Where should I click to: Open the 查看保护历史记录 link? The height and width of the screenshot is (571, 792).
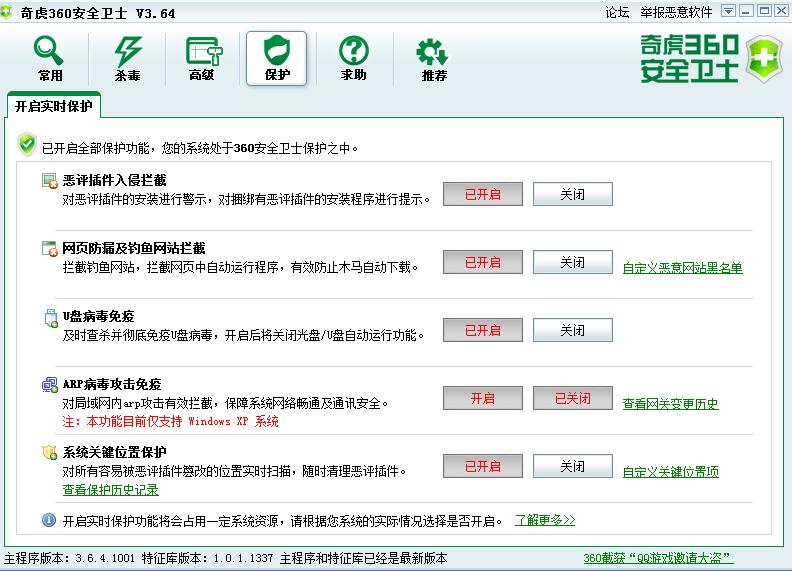(x=111, y=490)
